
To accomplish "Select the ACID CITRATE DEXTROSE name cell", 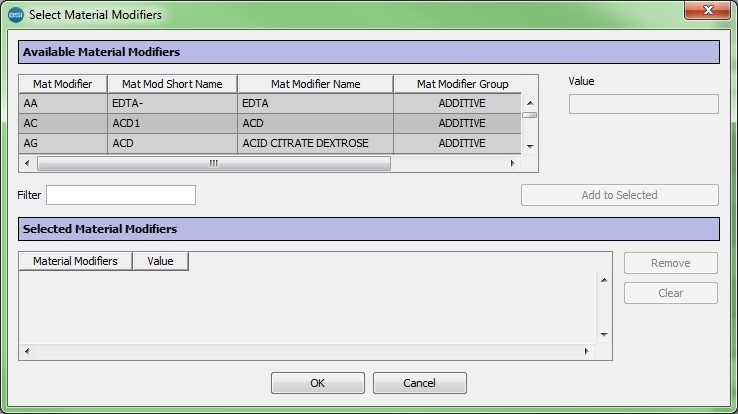I will coord(315,143).
